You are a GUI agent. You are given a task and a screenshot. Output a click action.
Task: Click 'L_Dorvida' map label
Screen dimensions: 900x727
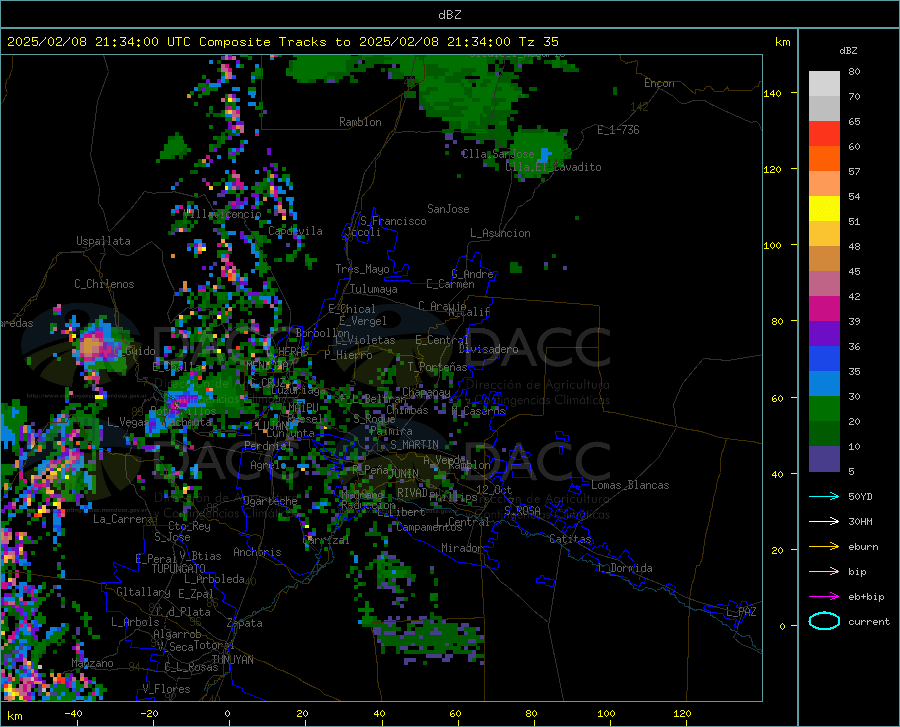(x=625, y=568)
